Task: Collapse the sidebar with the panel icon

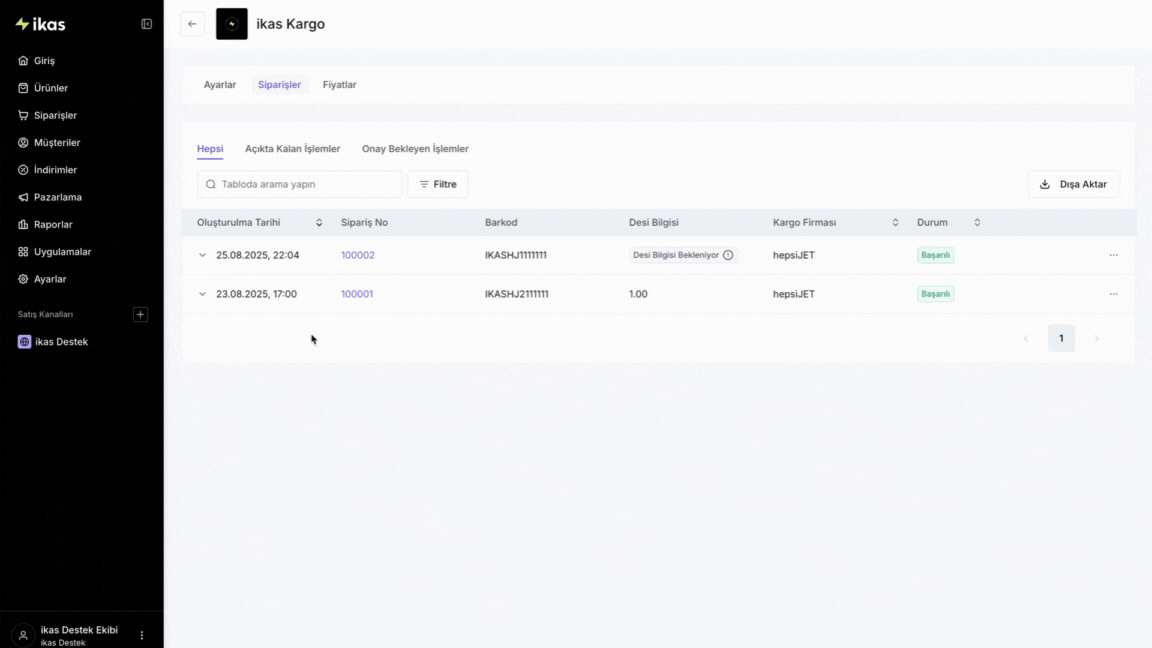Action: [x=147, y=24]
